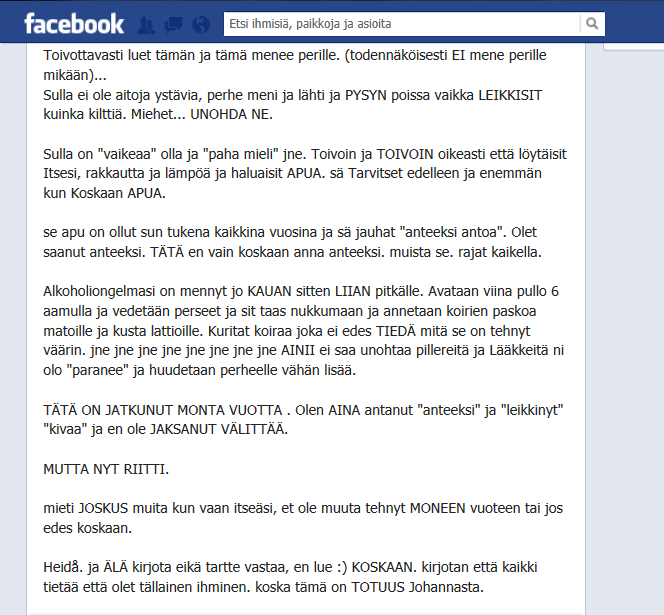Click the line 'MUTTA NYT RIITTI.'

pyautogui.click(x=106, y=469)
